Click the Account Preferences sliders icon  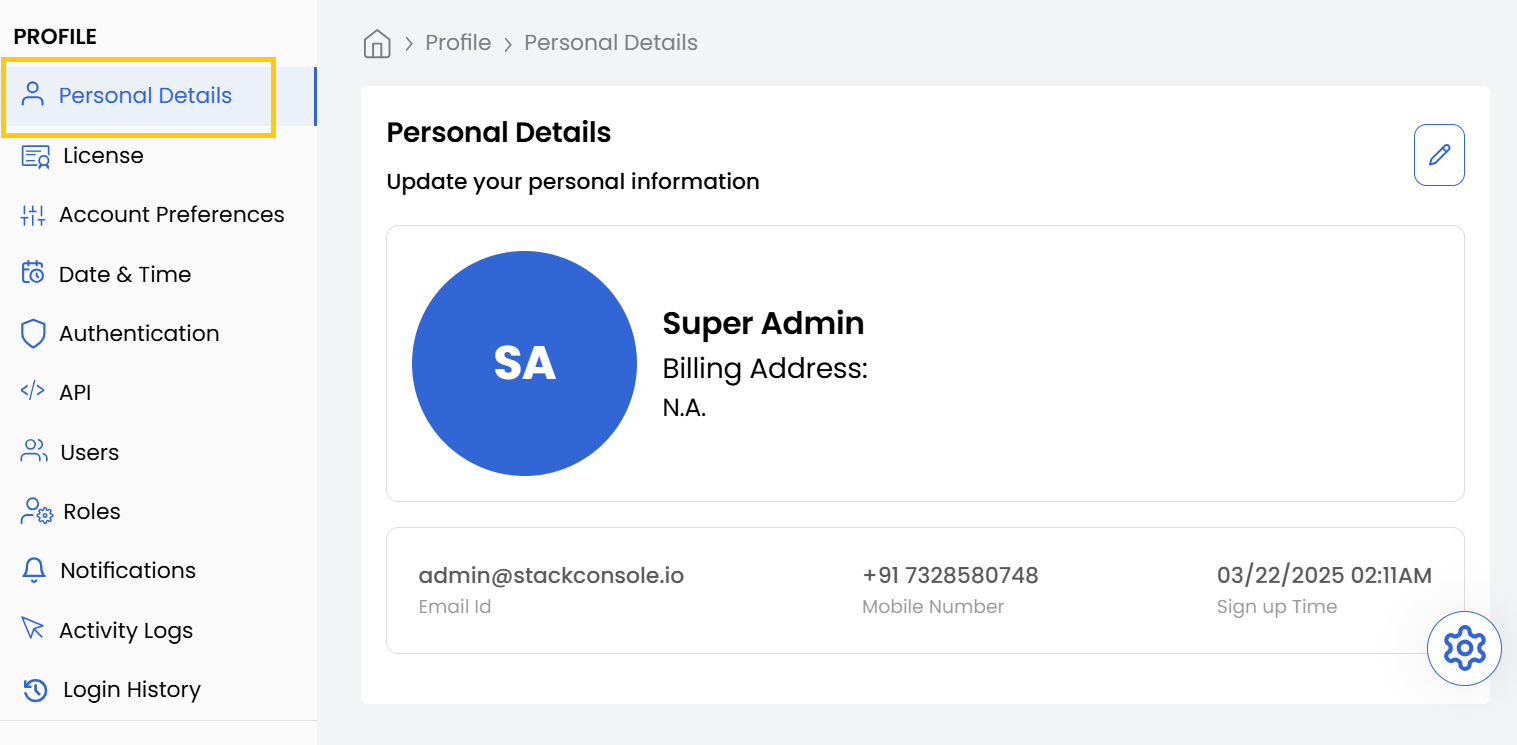coord(33,215)
